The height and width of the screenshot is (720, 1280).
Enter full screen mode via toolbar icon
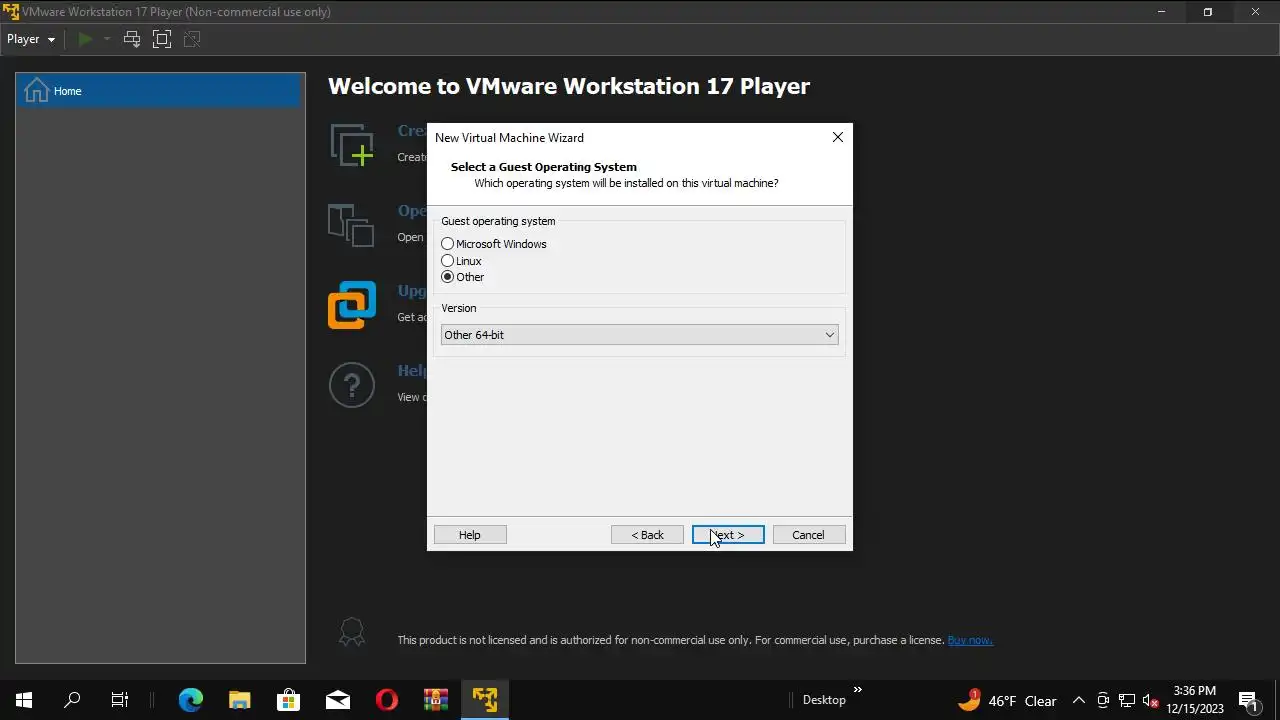(162, 39)
